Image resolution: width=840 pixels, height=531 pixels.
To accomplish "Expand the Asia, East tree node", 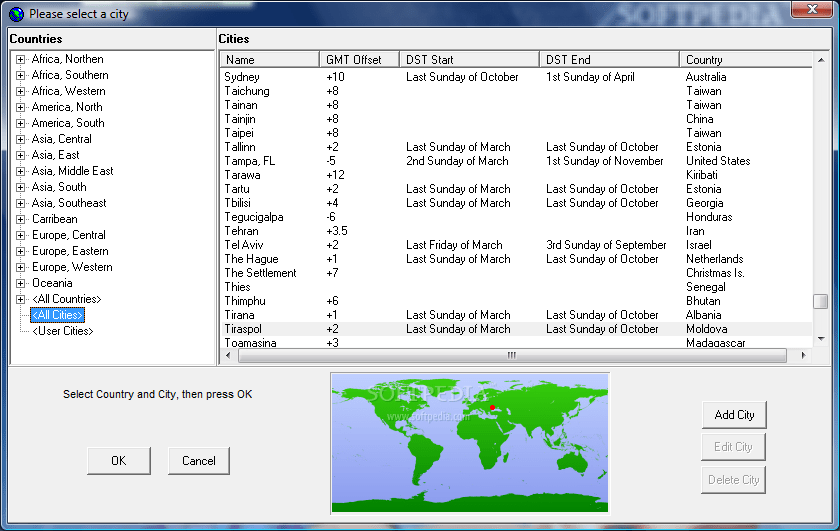I will (x=20, y=155).
